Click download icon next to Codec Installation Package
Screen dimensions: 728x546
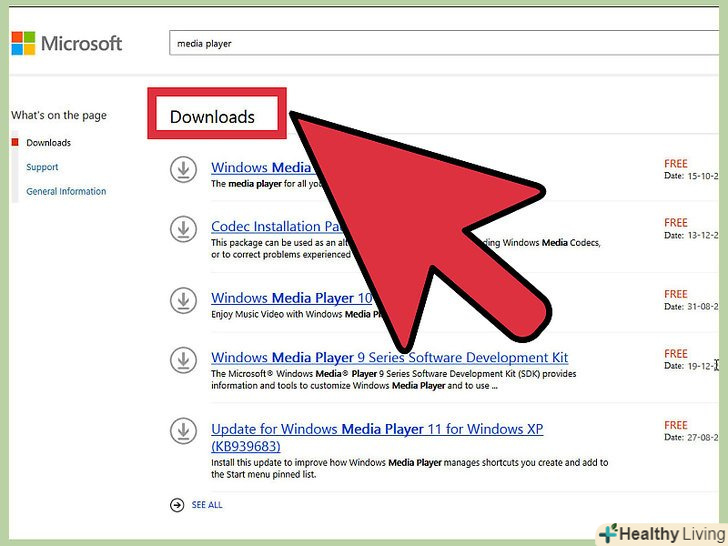182,228
